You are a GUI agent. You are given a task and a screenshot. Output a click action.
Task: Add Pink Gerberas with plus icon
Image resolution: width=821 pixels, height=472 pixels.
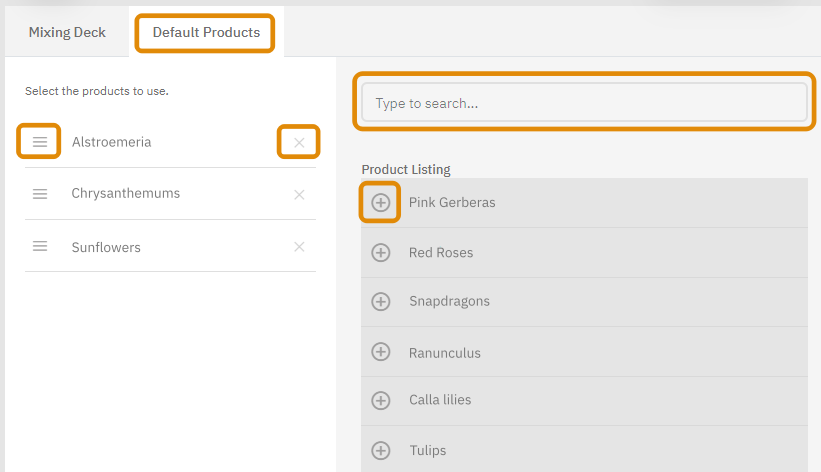point(381,202)
